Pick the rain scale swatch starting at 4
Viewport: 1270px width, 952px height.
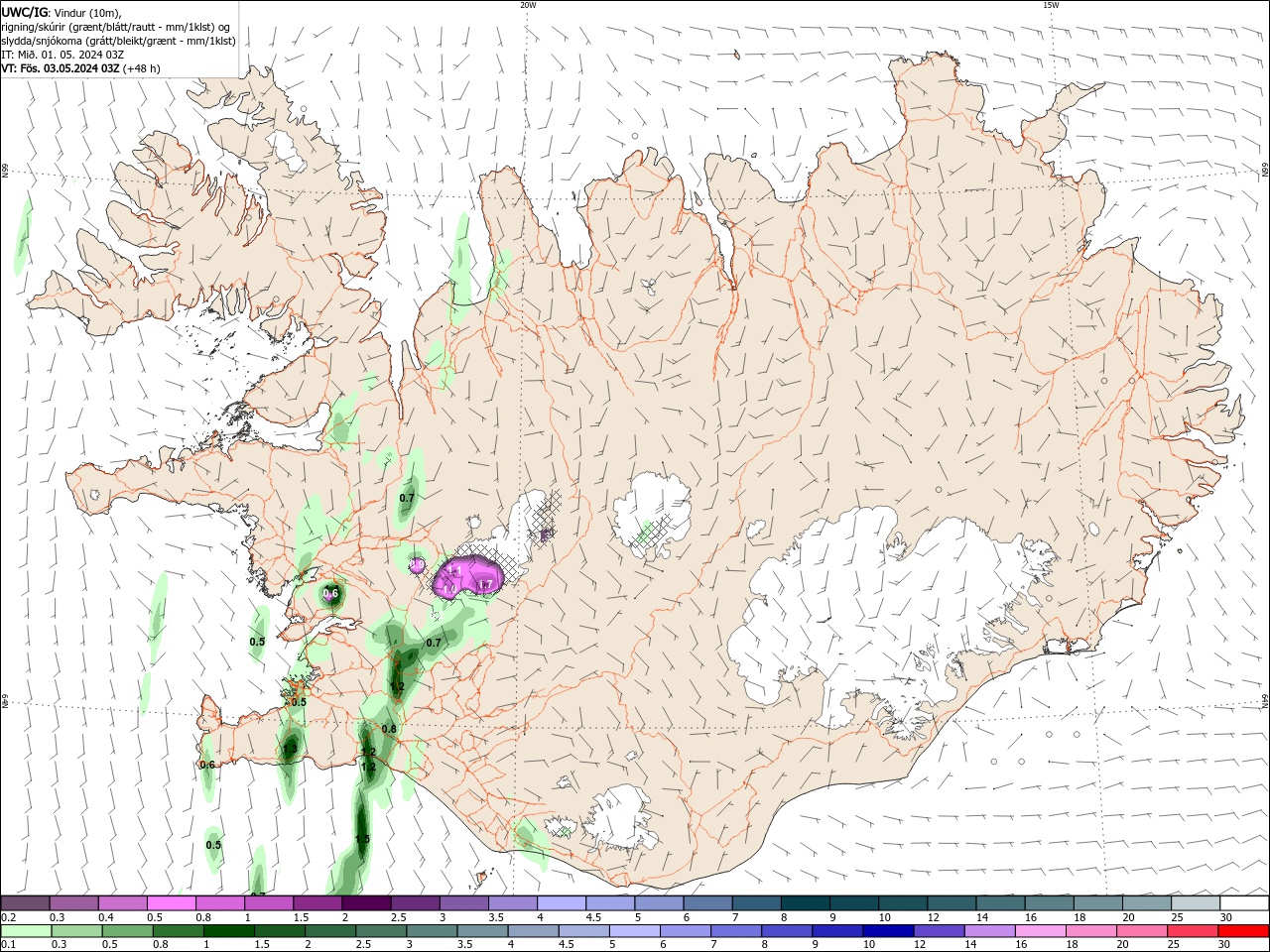pyautogui.click(x=533, y=931)
